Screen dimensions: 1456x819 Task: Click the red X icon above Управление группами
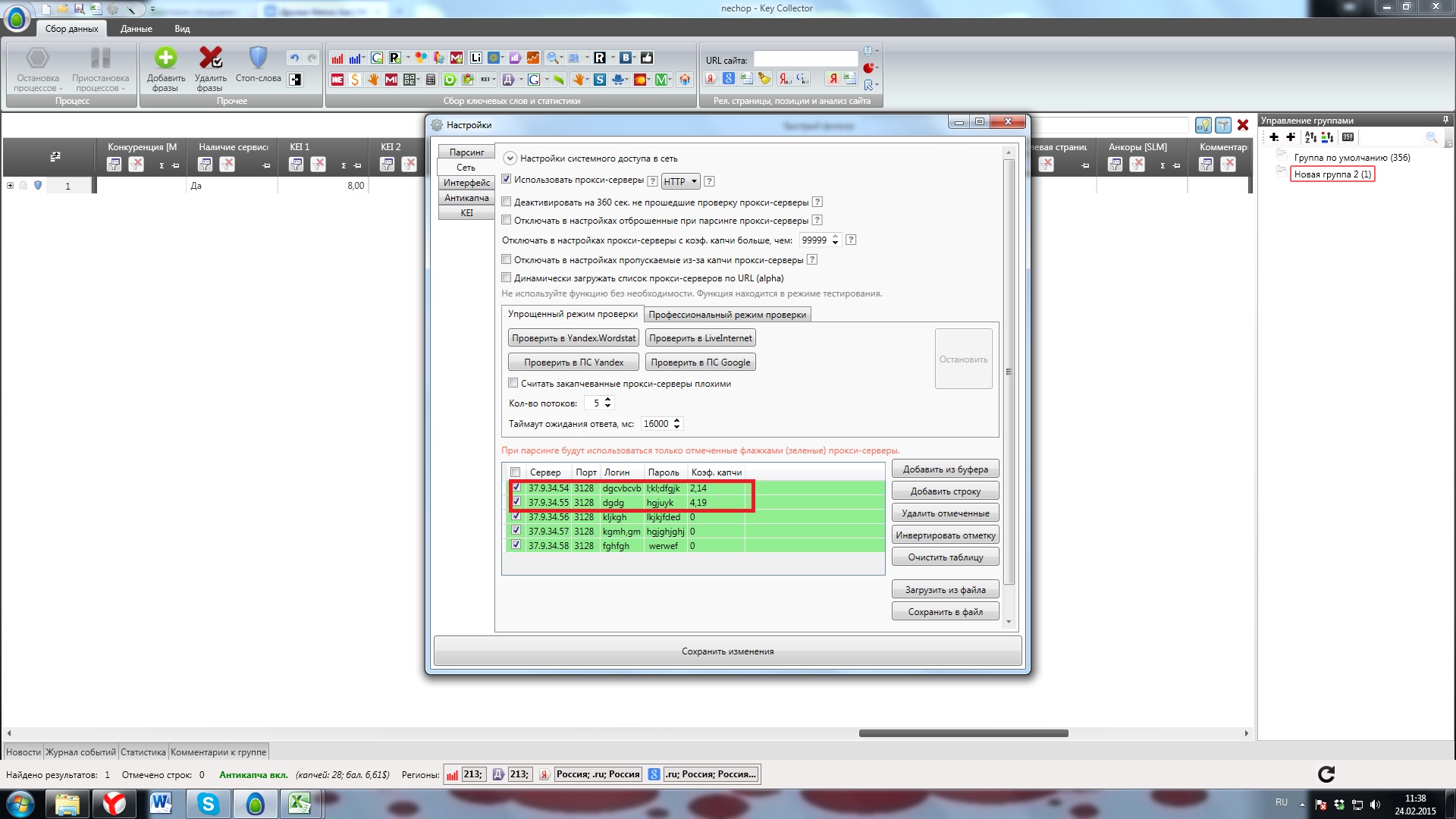pyautogui.click(x=1243, y=125)
